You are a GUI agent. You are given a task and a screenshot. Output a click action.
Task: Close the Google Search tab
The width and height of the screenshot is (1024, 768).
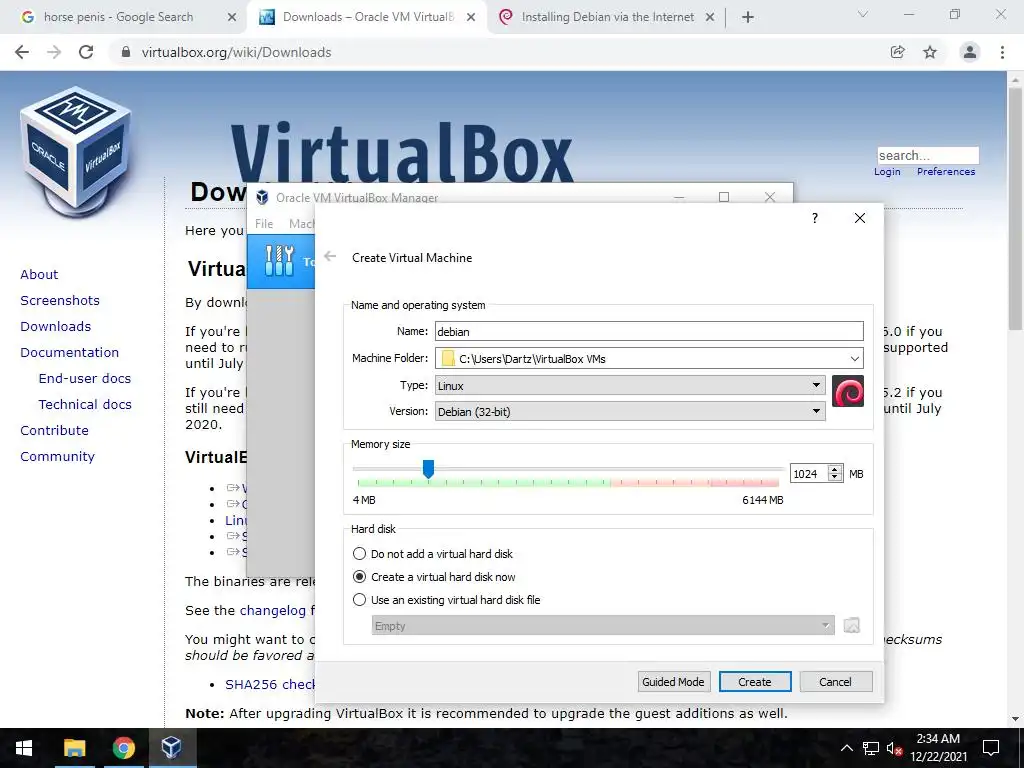[x=232, y=18]
